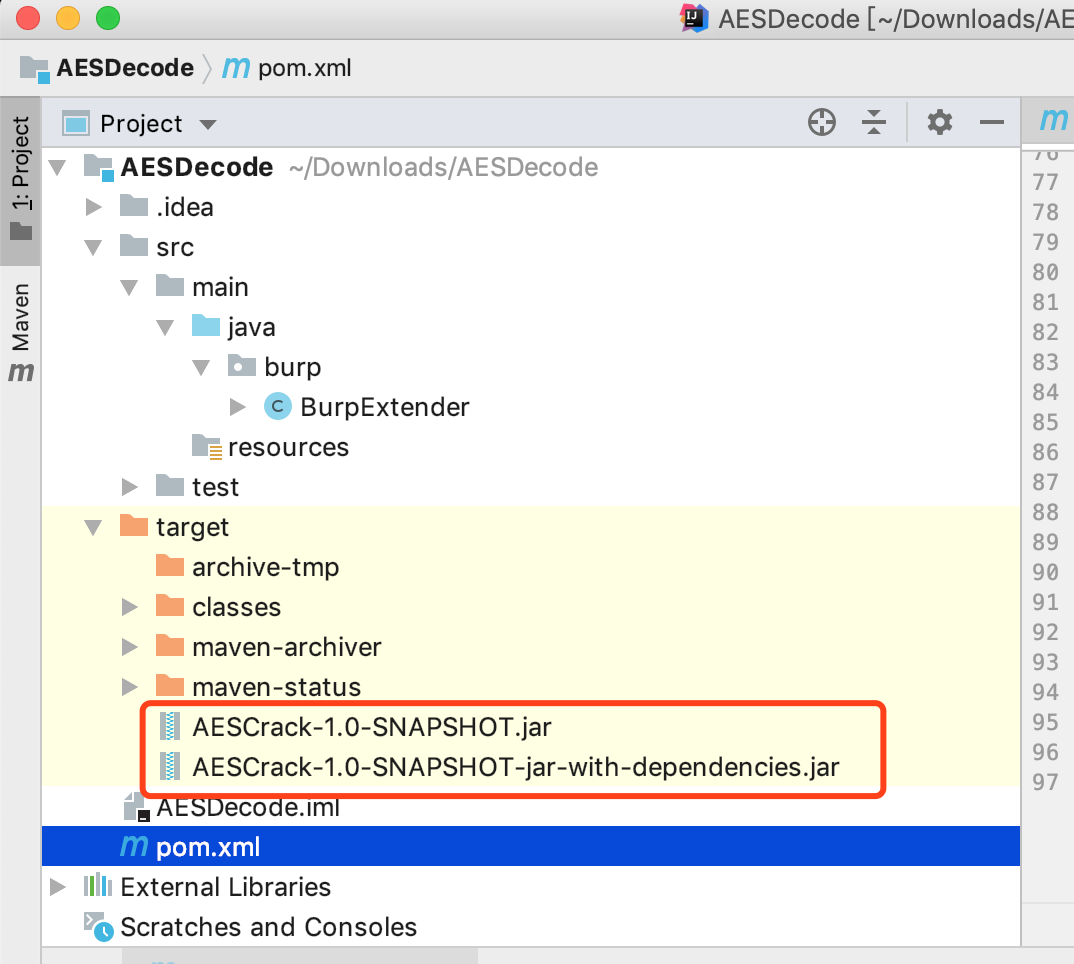Screen dimensions: 1074x964
Task: Select Scratches and Consoles label
Action: coord(268,927)
